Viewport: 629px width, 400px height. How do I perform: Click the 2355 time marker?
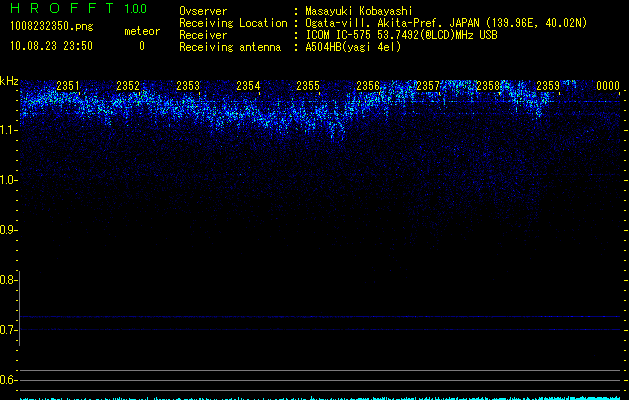click(x=308, y=86)
